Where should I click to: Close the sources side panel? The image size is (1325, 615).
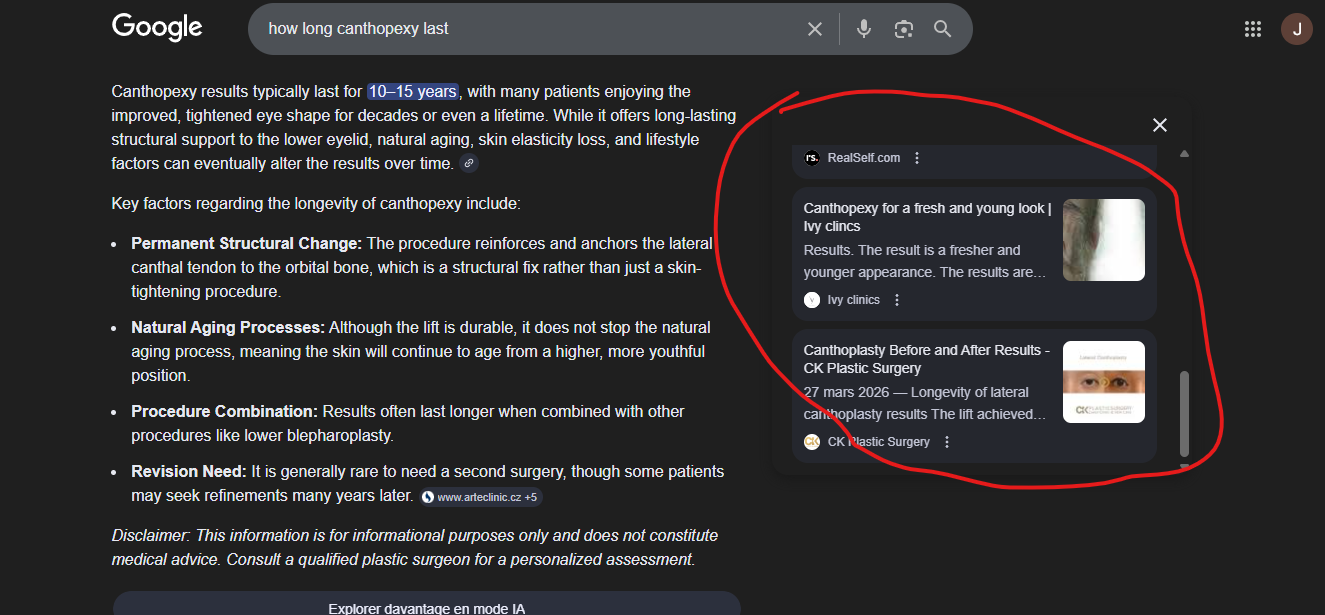[1160, 125]
